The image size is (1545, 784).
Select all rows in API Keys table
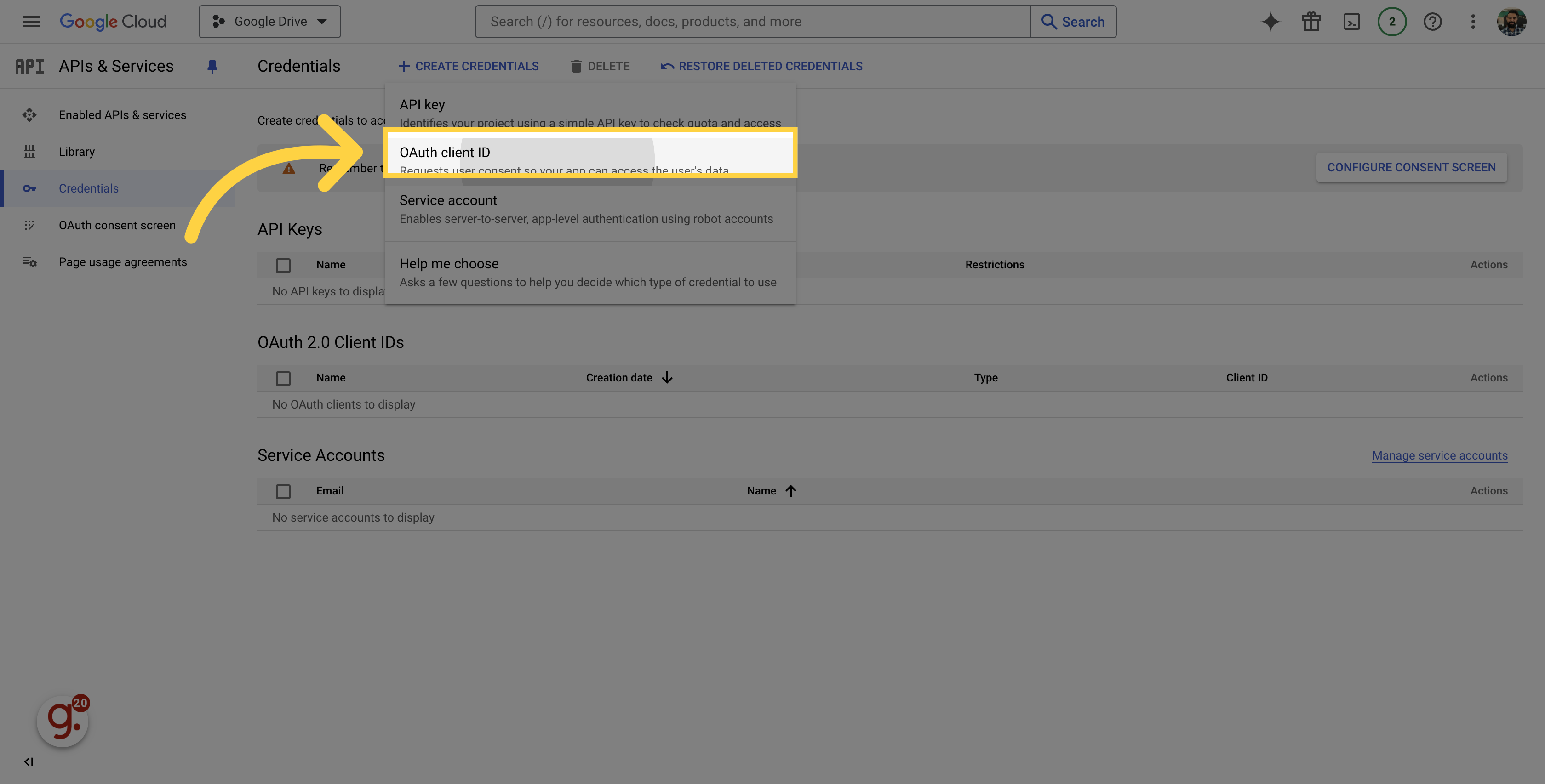click(x=283, y=265)
